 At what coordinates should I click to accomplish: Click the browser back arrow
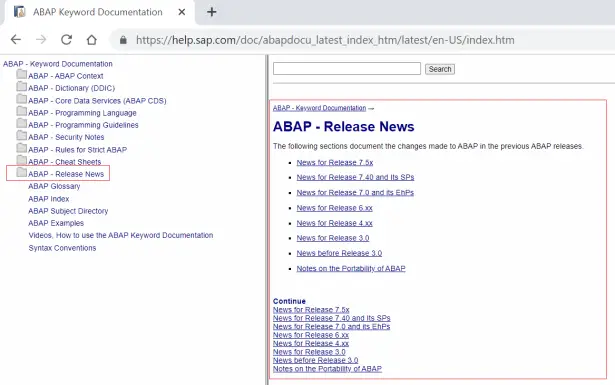tap(16, 40)
